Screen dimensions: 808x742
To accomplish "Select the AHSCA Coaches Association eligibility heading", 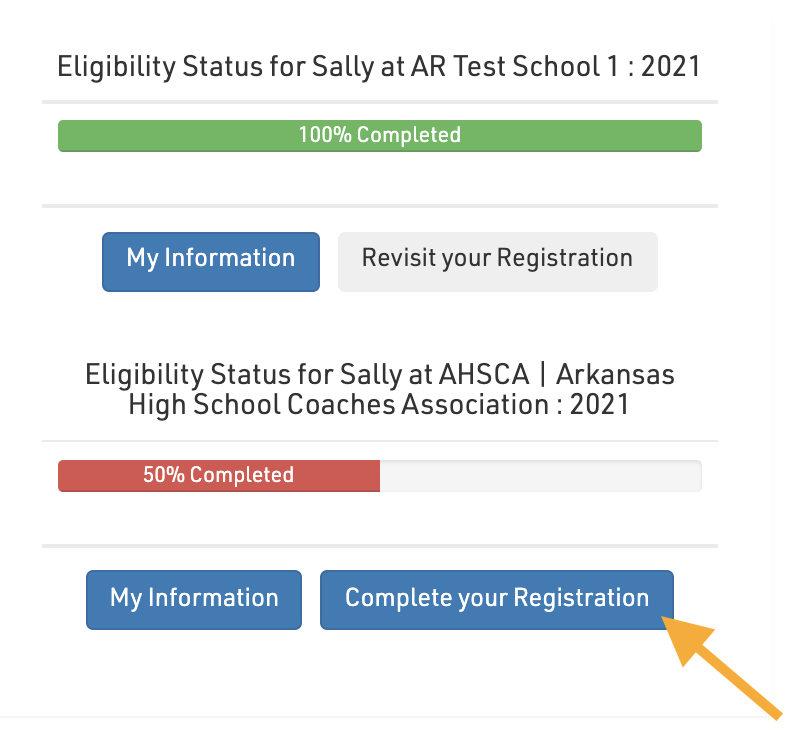I will [379, 390].
